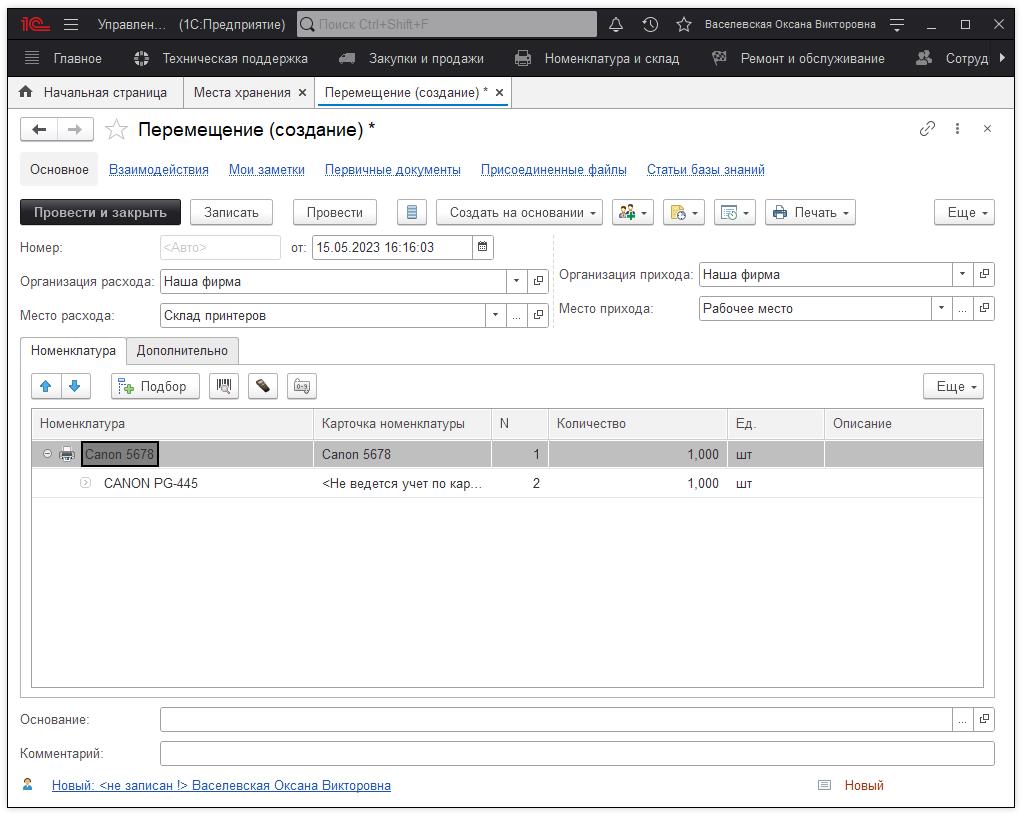The width and height of the screenshot is (1022, 815).
Task: Open the Печать dropdown menu
Action: pos(810,212)
